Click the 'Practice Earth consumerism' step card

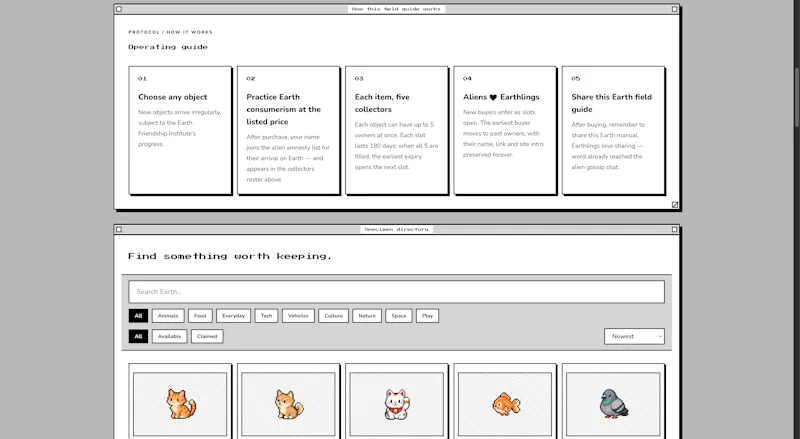click(x=288, y=130)
